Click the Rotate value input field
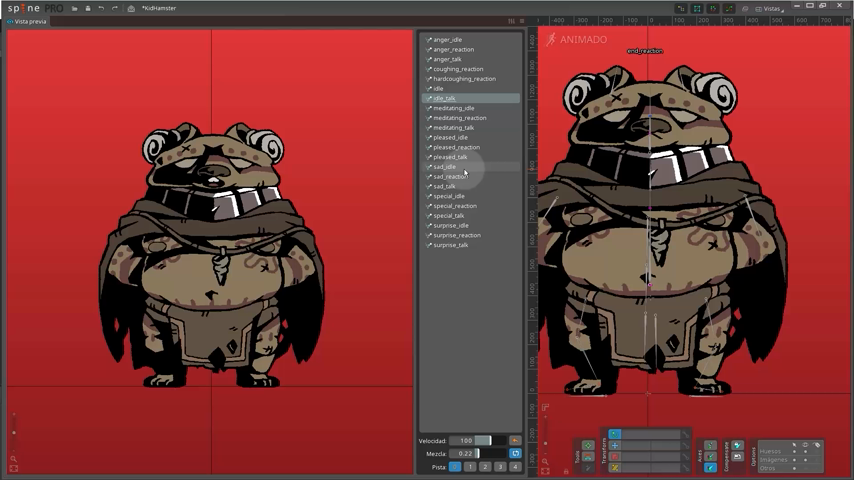This screenshot has height=480, width=854. coord(651,434)
